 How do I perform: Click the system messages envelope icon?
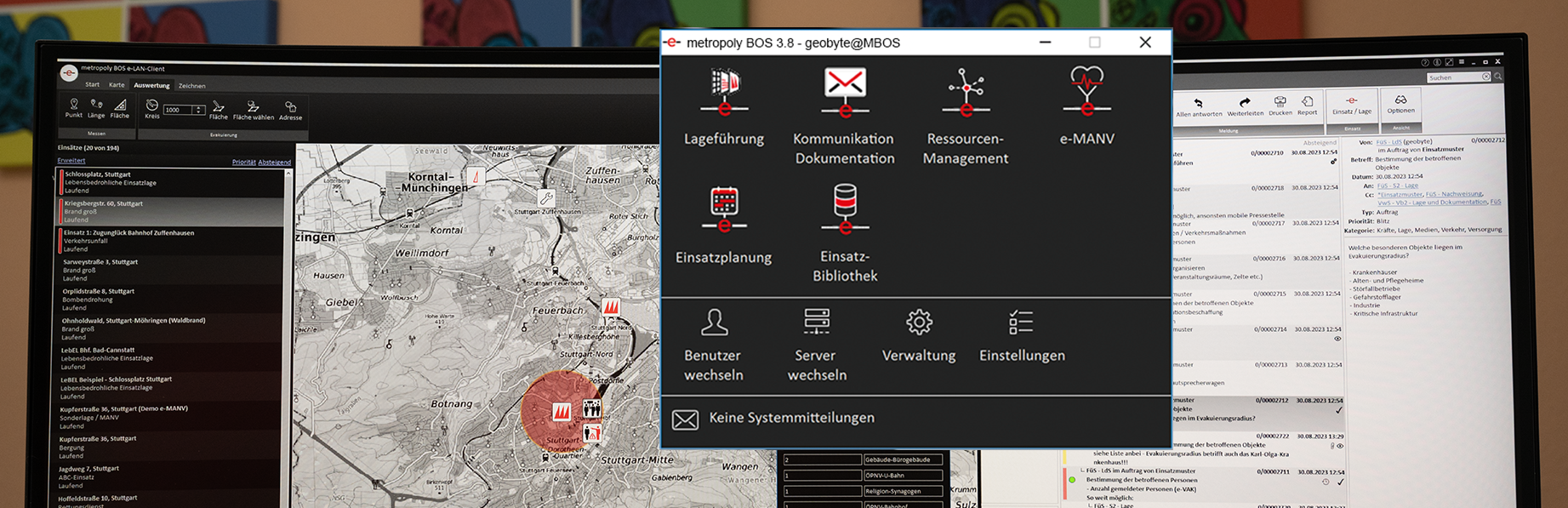coord(685,419)
